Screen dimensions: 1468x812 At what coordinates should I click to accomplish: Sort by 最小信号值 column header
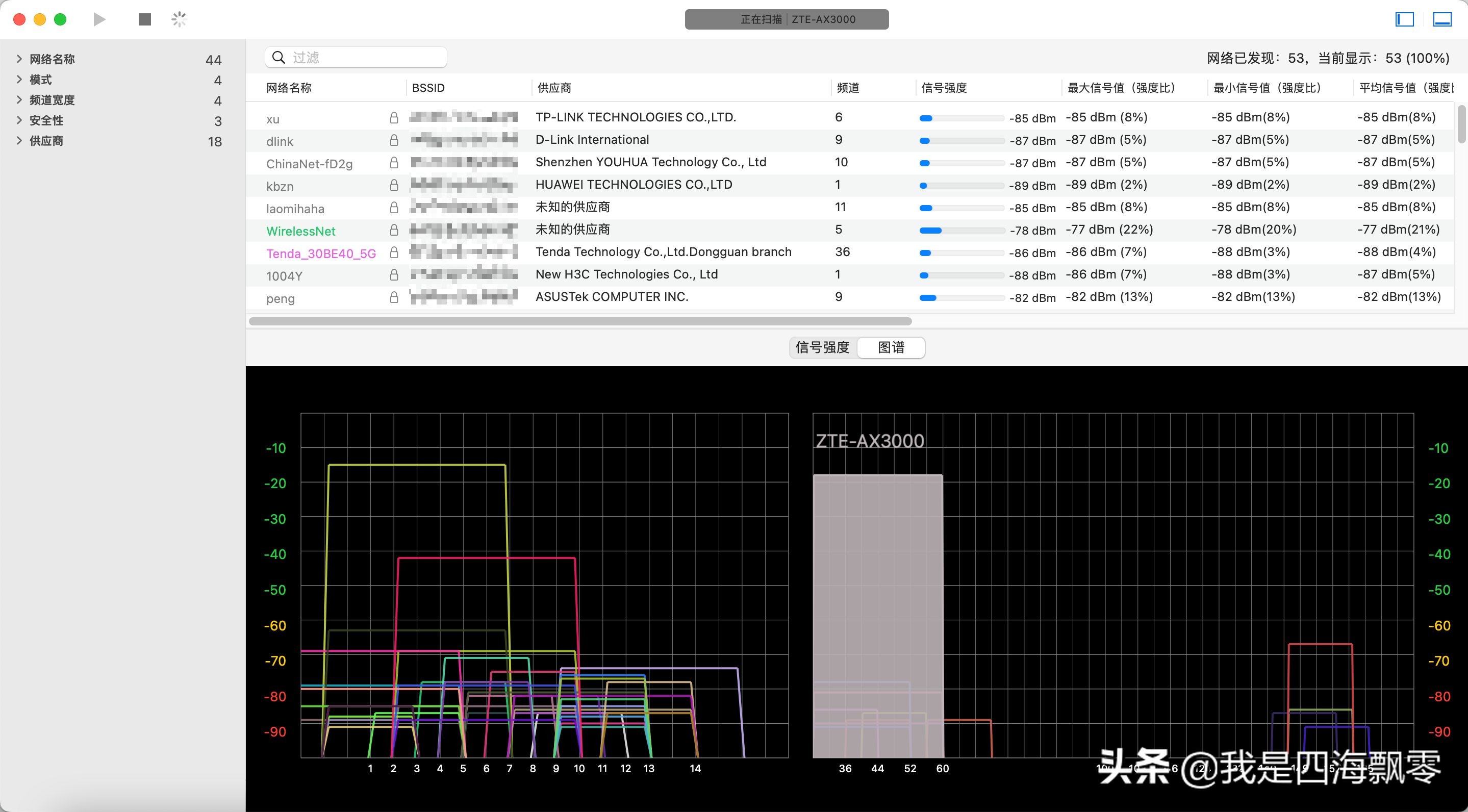pos(1267,88)
